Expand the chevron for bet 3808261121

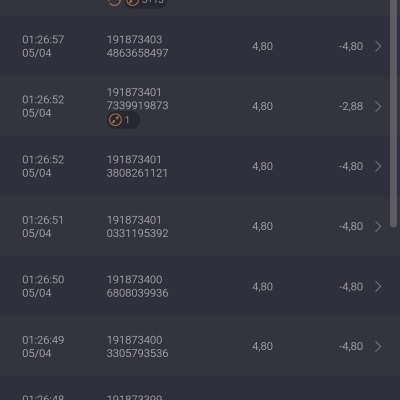click(378, 166)
